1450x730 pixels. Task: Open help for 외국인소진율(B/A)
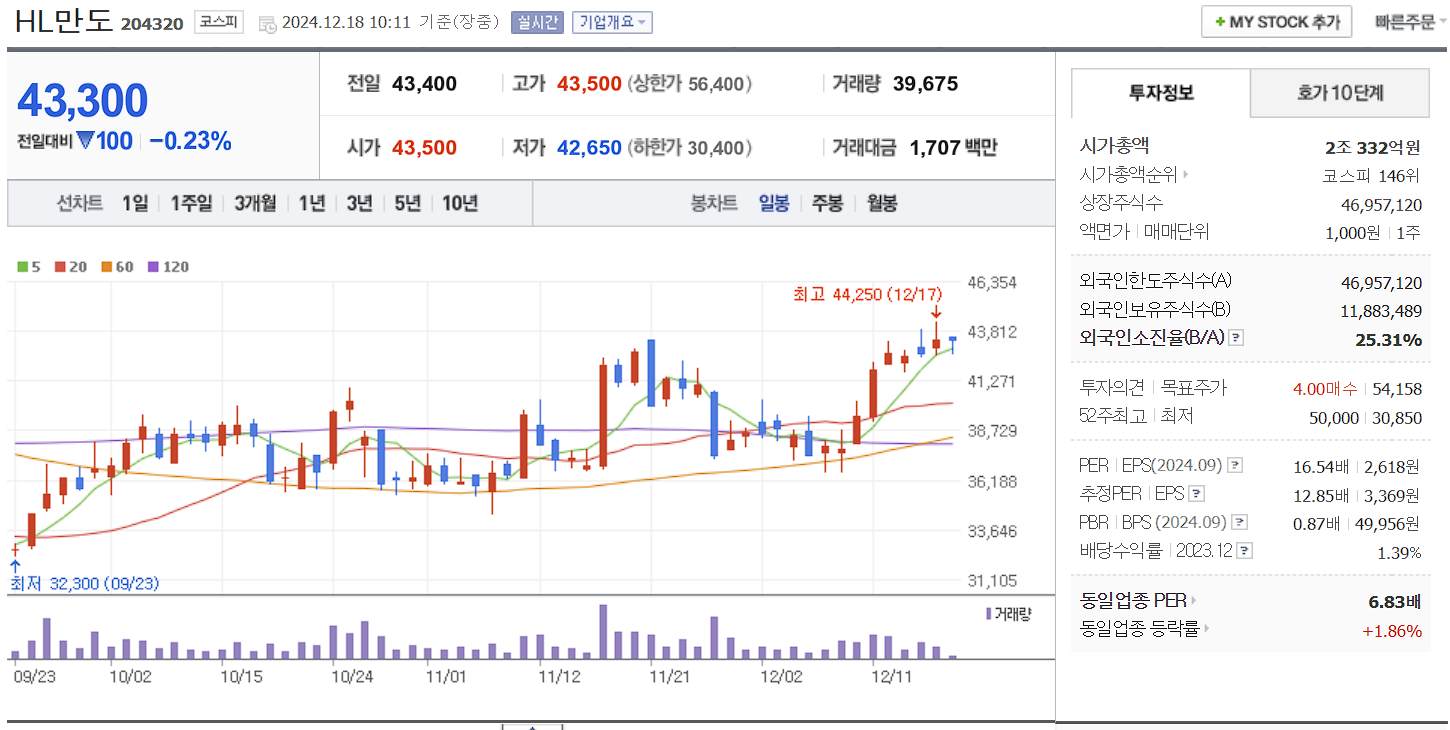coord(1236,337)
